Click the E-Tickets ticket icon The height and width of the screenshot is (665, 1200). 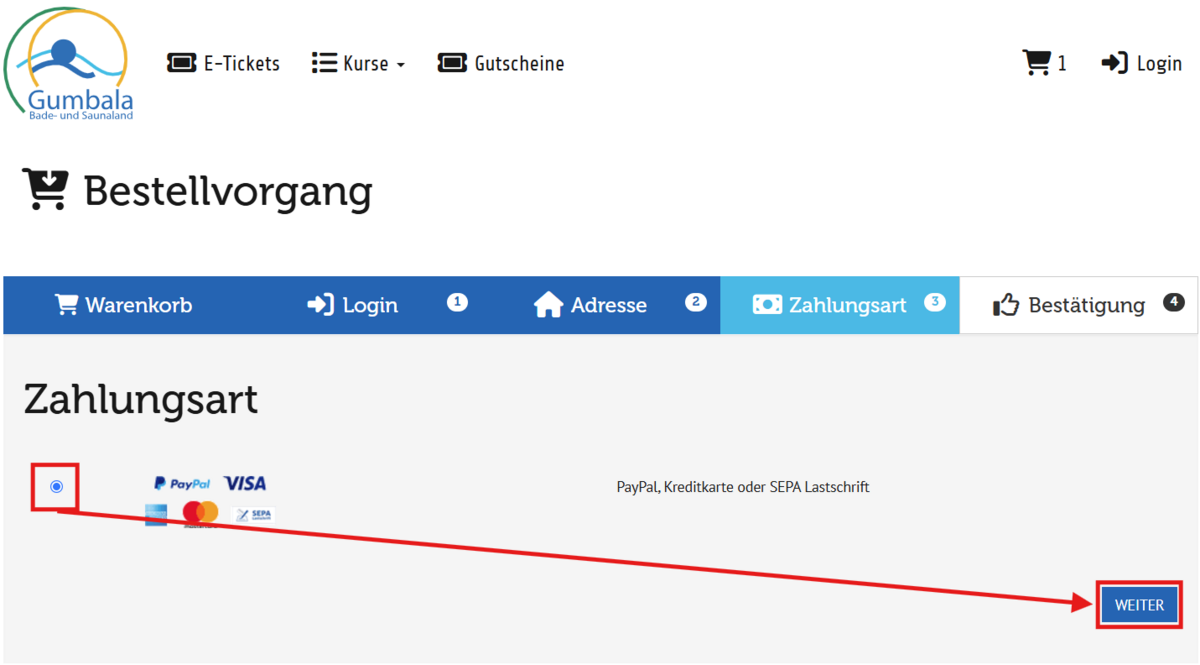[x=181, y=63]
